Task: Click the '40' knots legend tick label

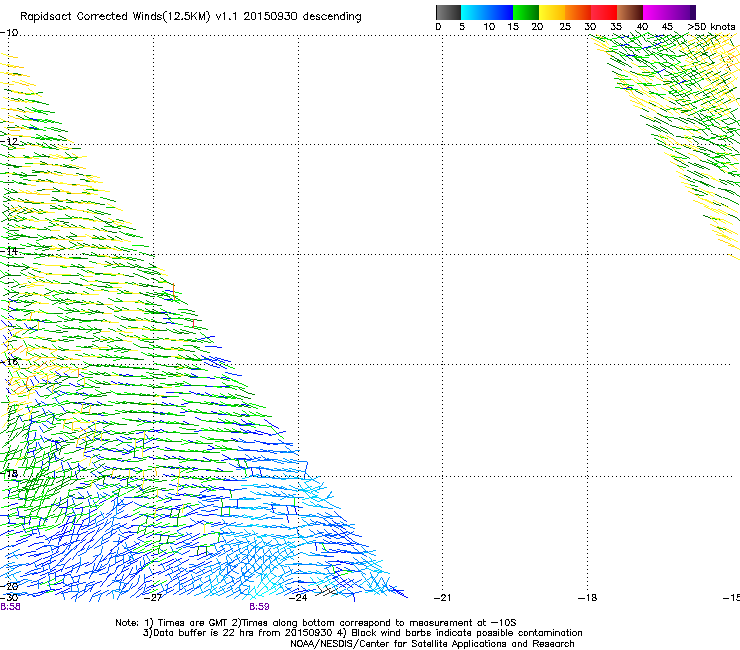Action: (x=642, y=27)
